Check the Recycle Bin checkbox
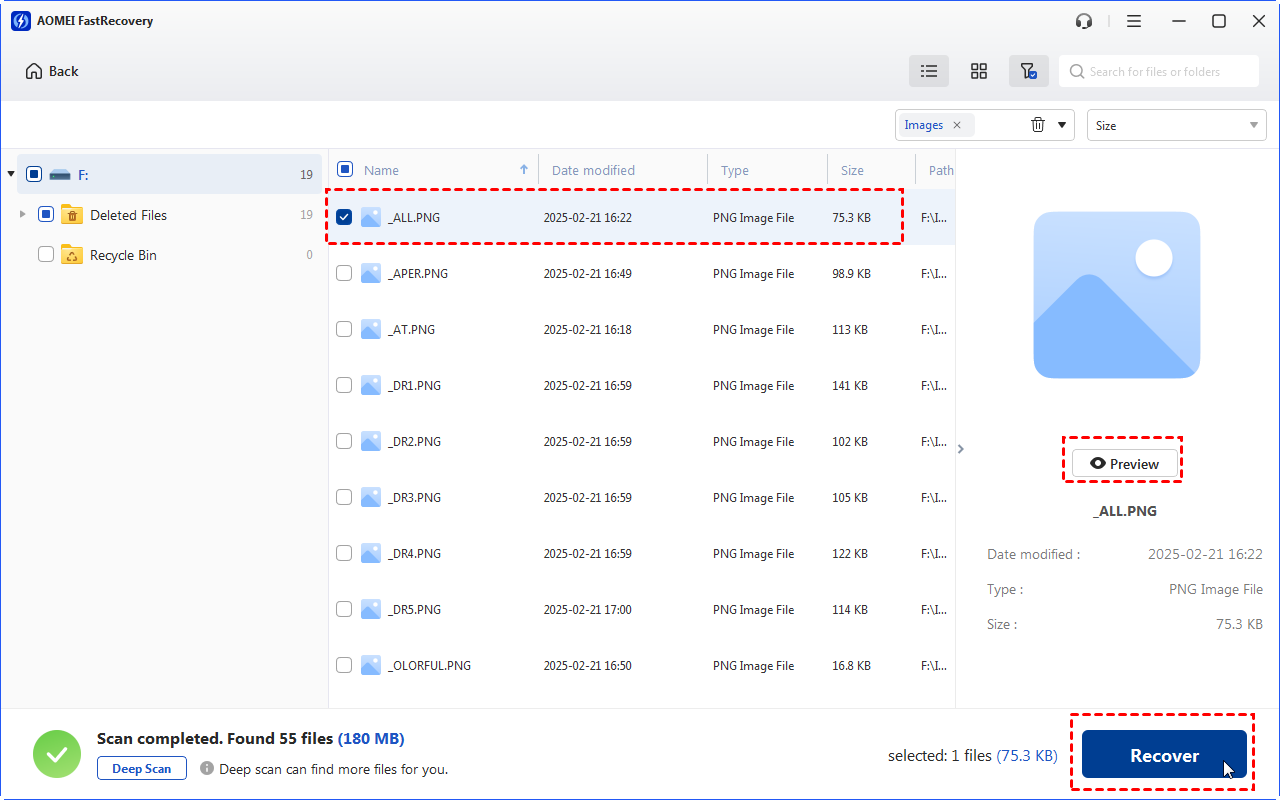 (46, 254)
